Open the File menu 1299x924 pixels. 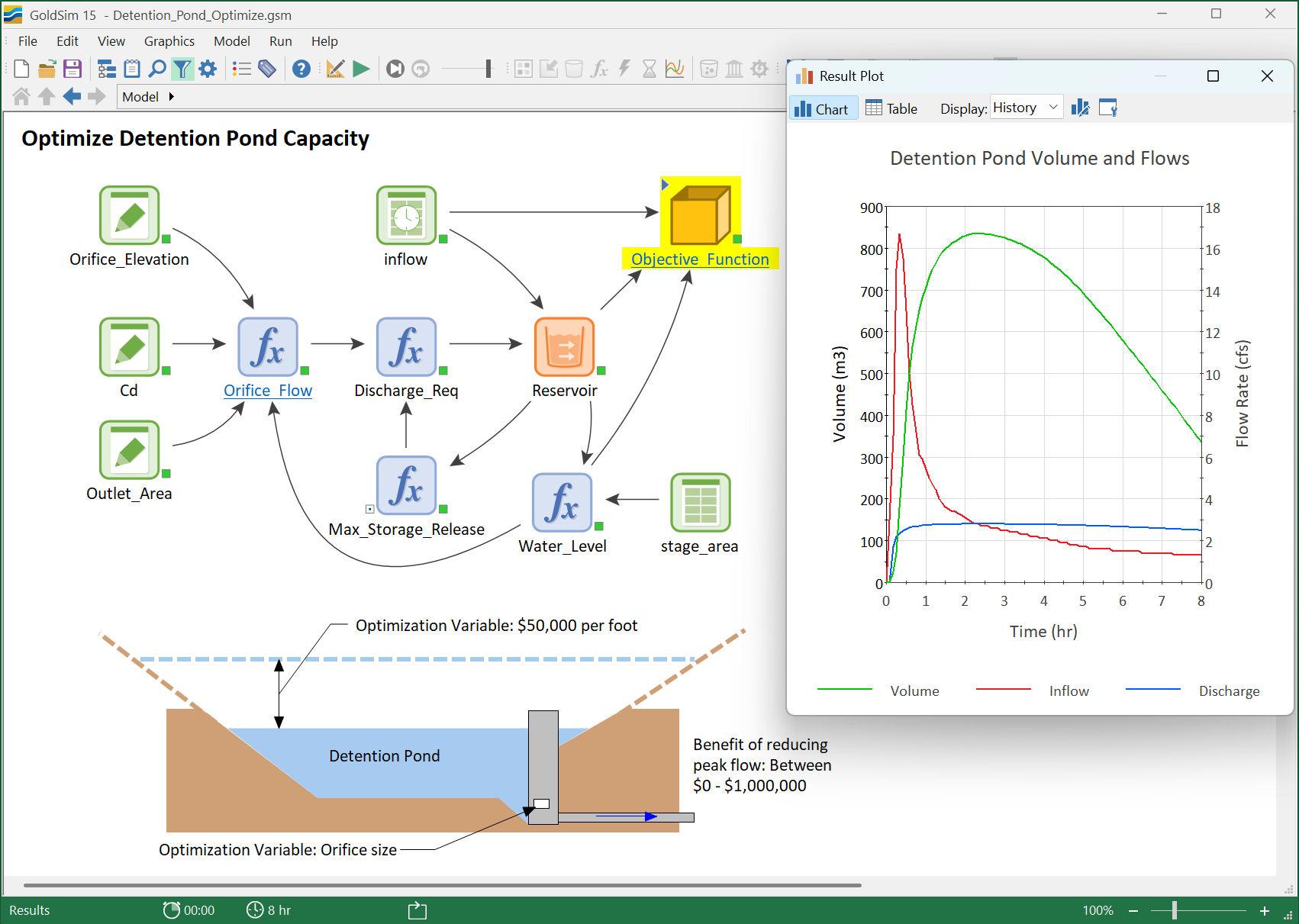coord(27,41)
